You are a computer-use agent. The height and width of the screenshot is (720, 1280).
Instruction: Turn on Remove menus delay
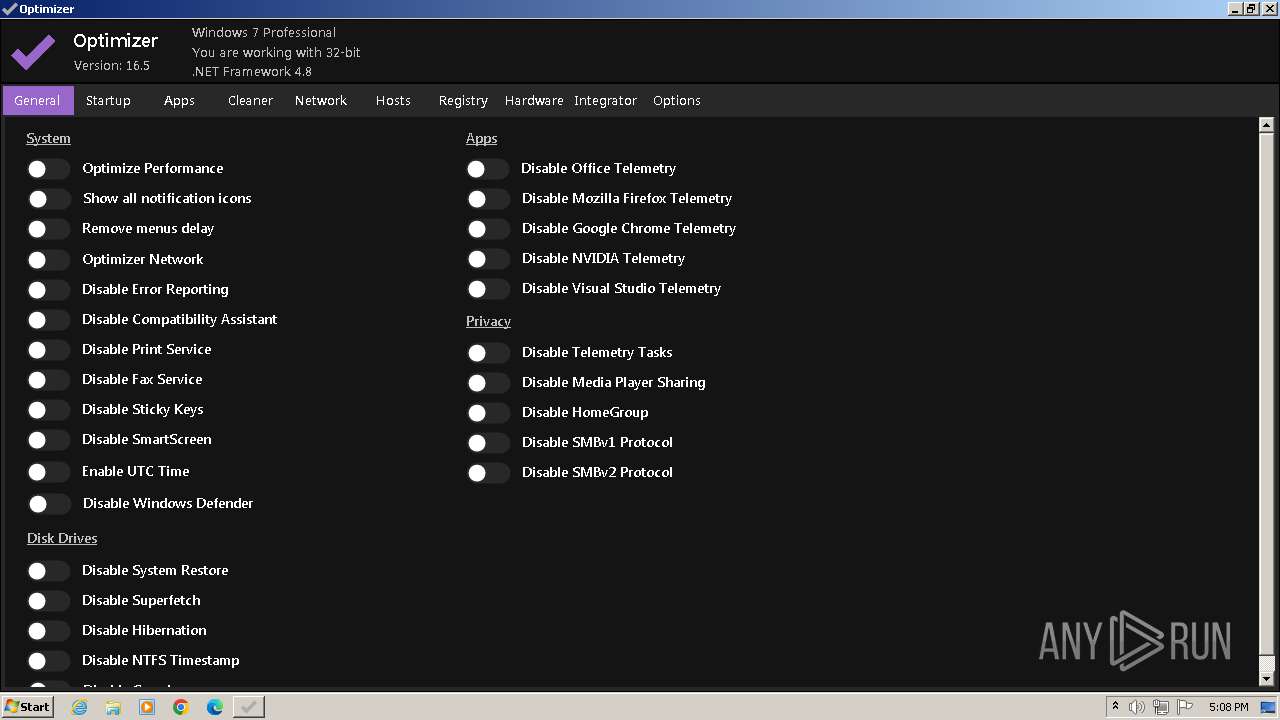[x=48, y=229]
